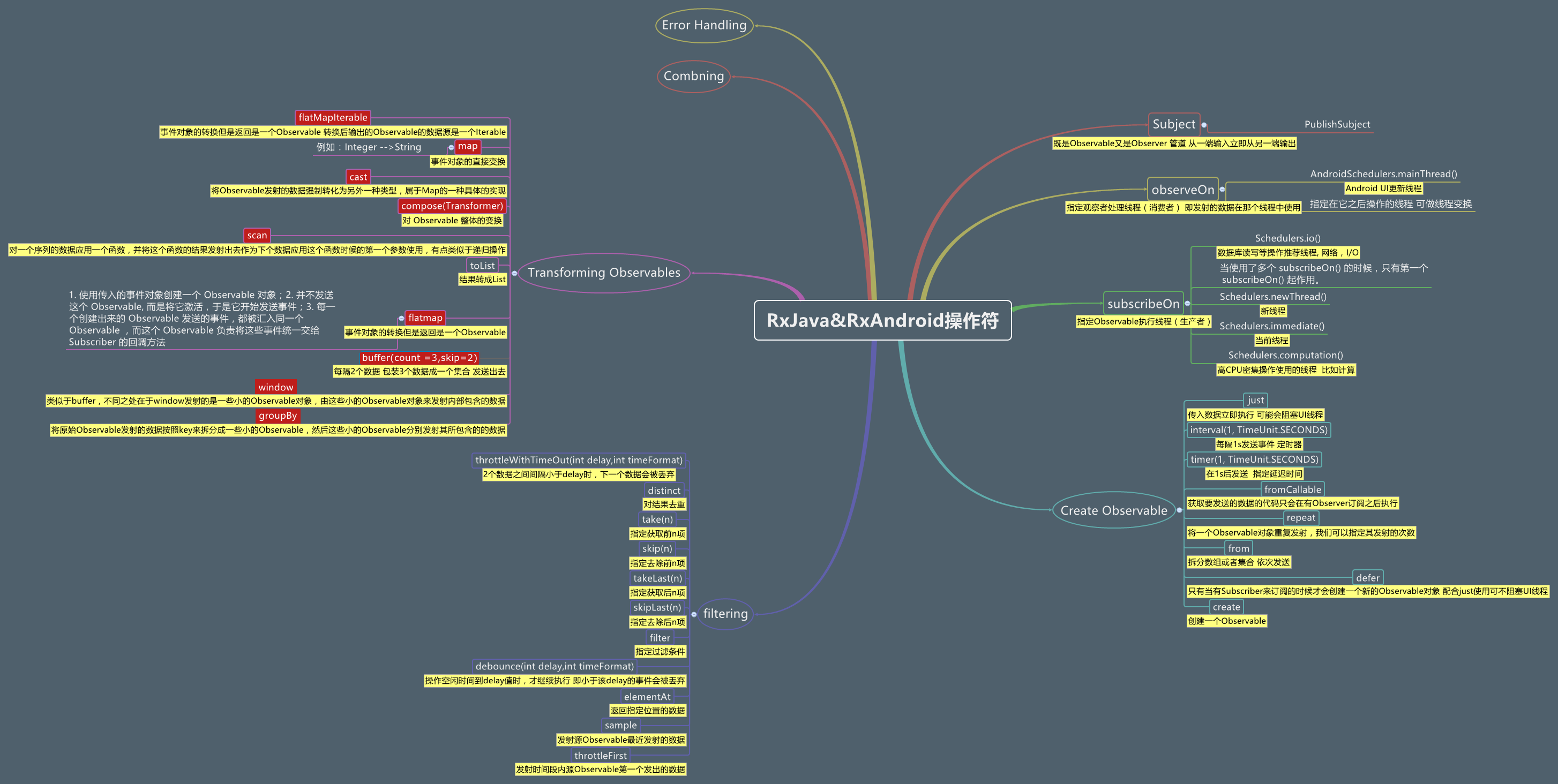The width and height of the screenshot is (1558, 784).
Task: Click the '指定过滤条件' yellow note
Action: [660, 652]
